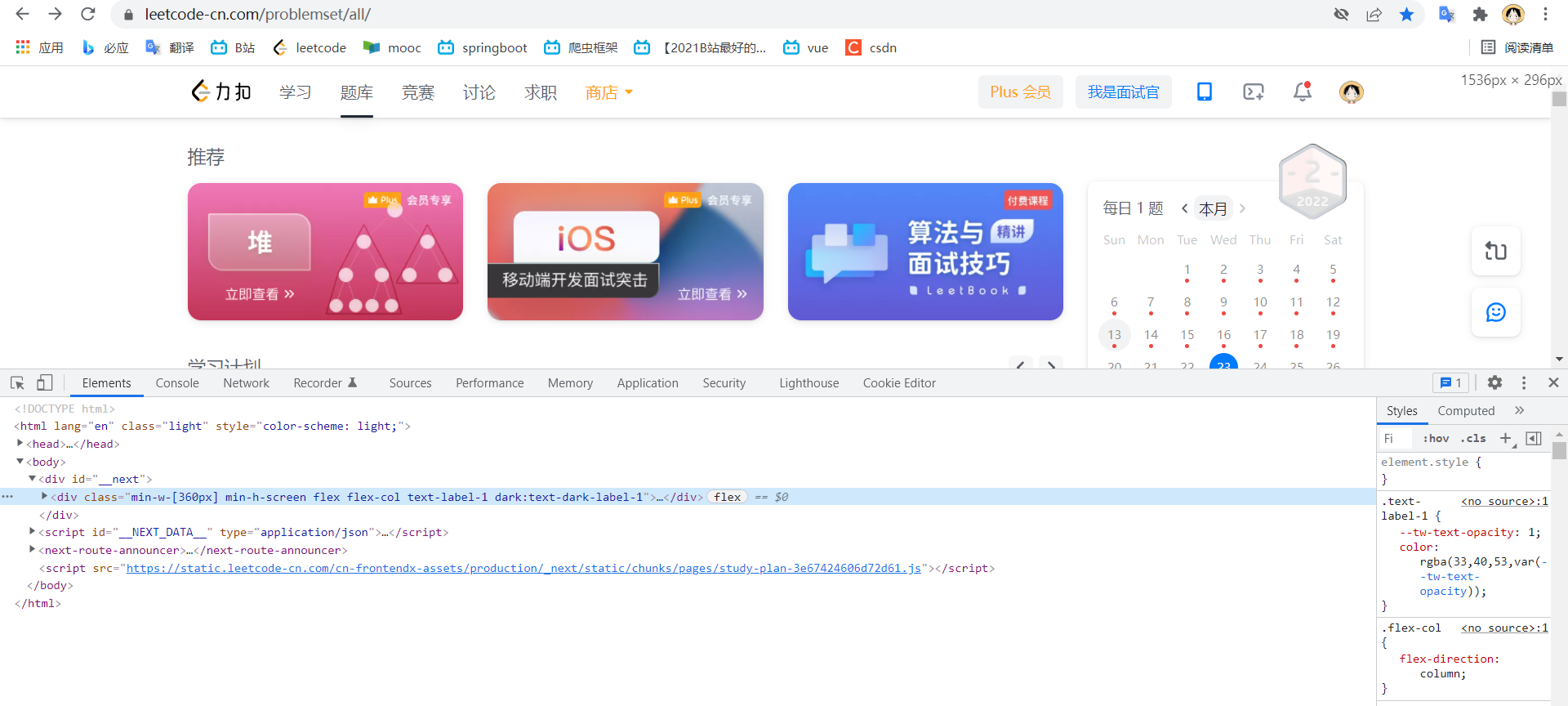Viewport: 1568px width, 706px height.
Task: Open the iOS 移动端开发面试突击 card
Action: (625, 252)
